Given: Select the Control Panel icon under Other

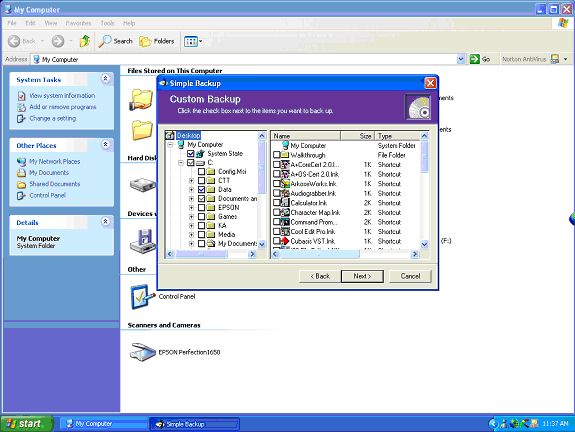Looking at the screenshot, I should pyautogui.click(x=142, y=297).
